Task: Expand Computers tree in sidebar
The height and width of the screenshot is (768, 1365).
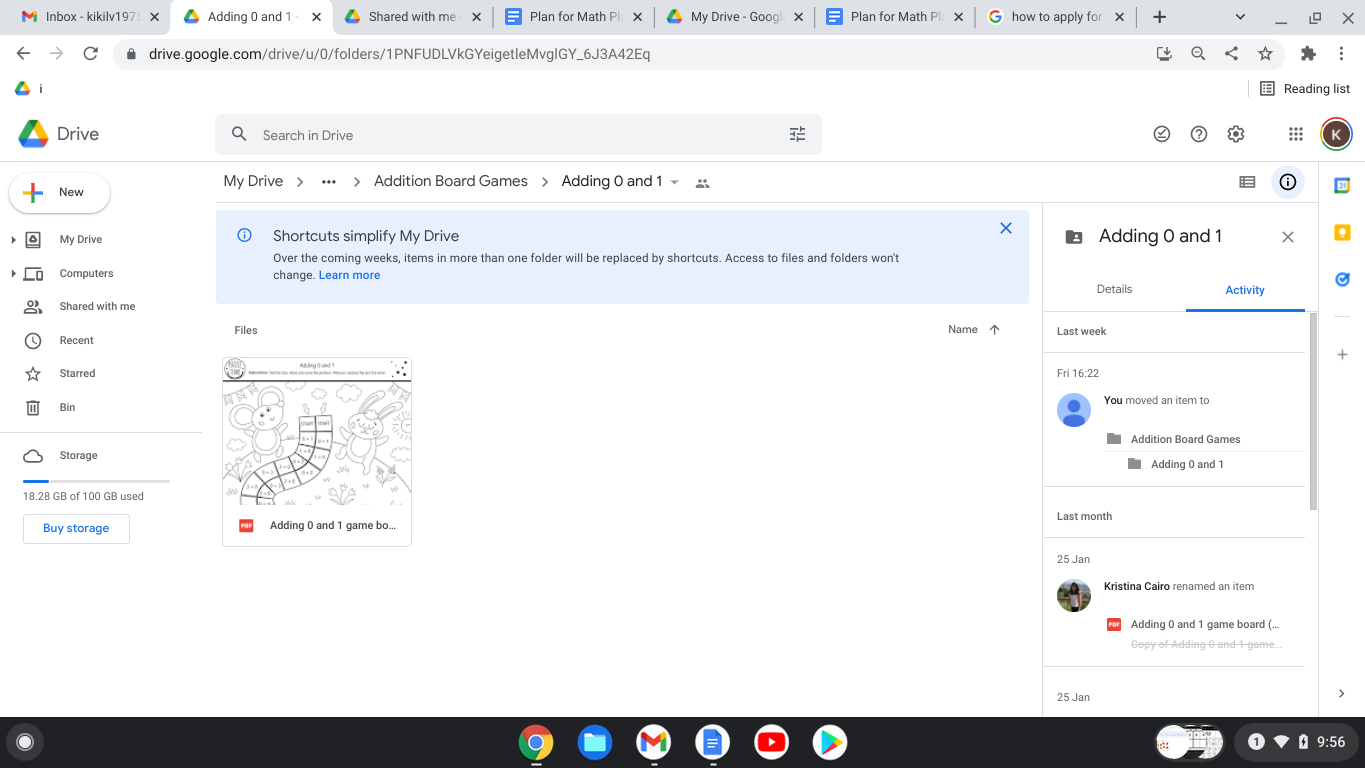Action: 13,274
